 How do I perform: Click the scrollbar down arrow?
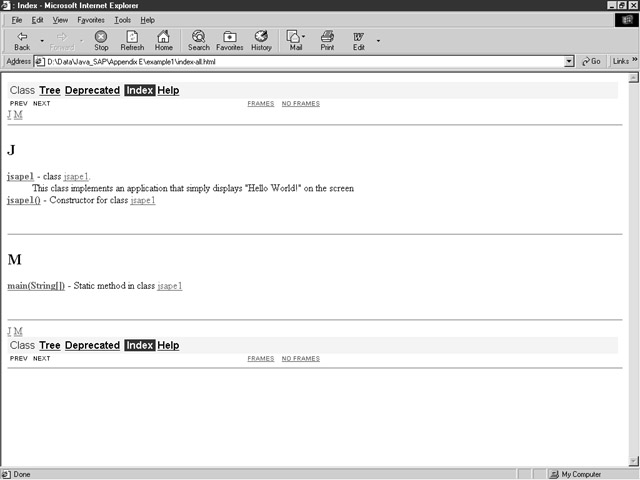[633, 461]
